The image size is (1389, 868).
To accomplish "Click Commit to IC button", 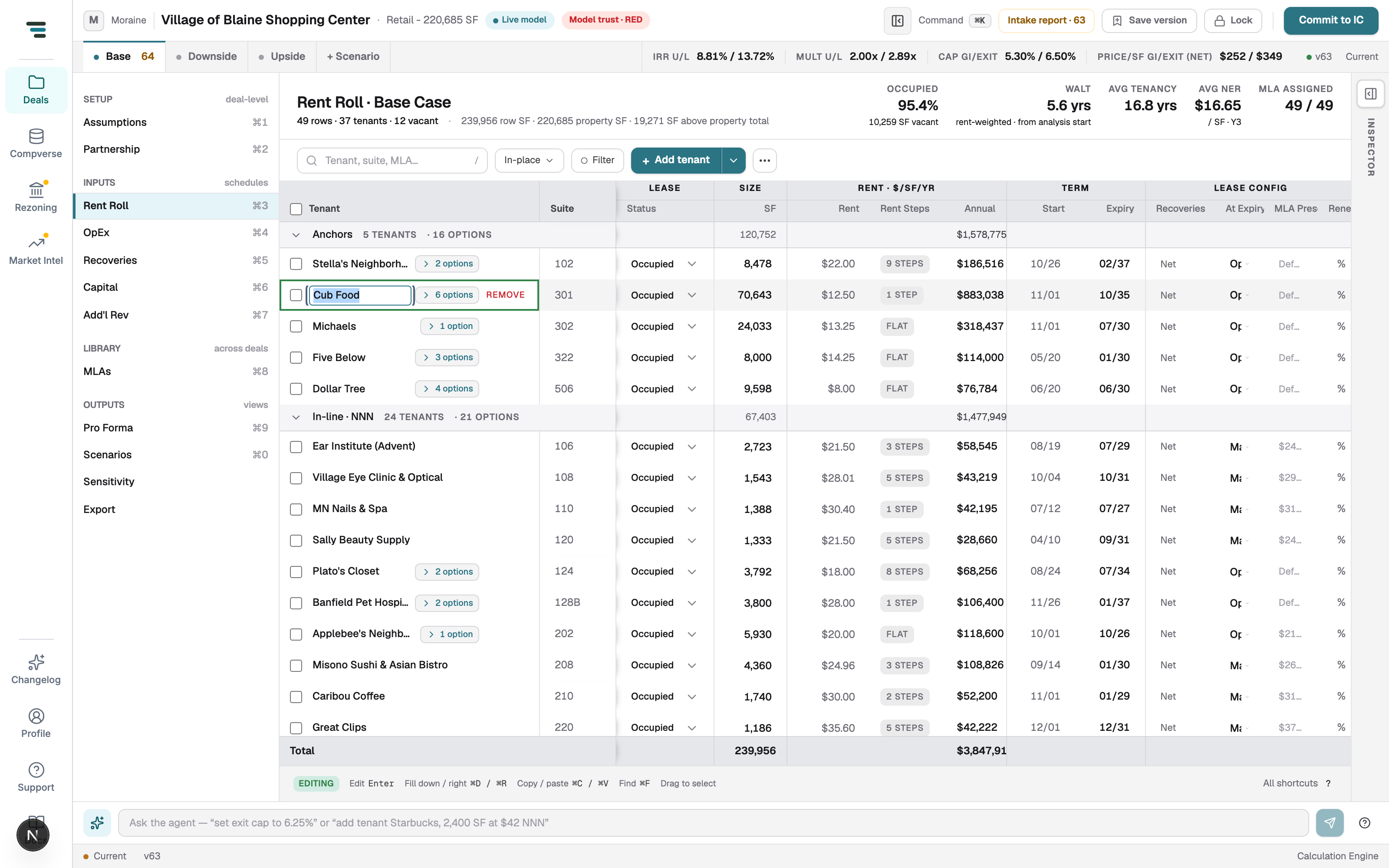I will point(1330,21).
